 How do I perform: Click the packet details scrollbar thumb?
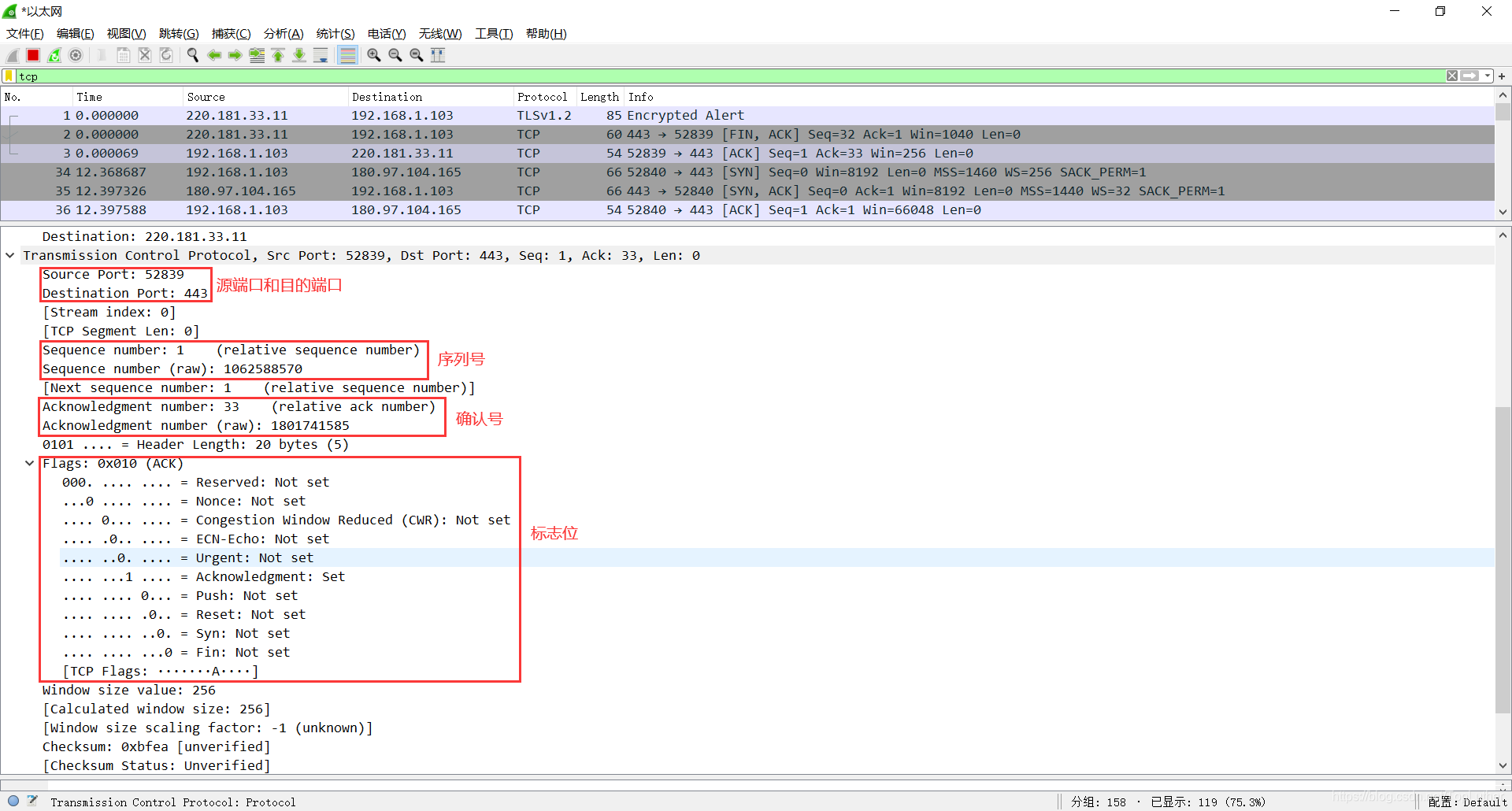click(x=1503, y=560)
